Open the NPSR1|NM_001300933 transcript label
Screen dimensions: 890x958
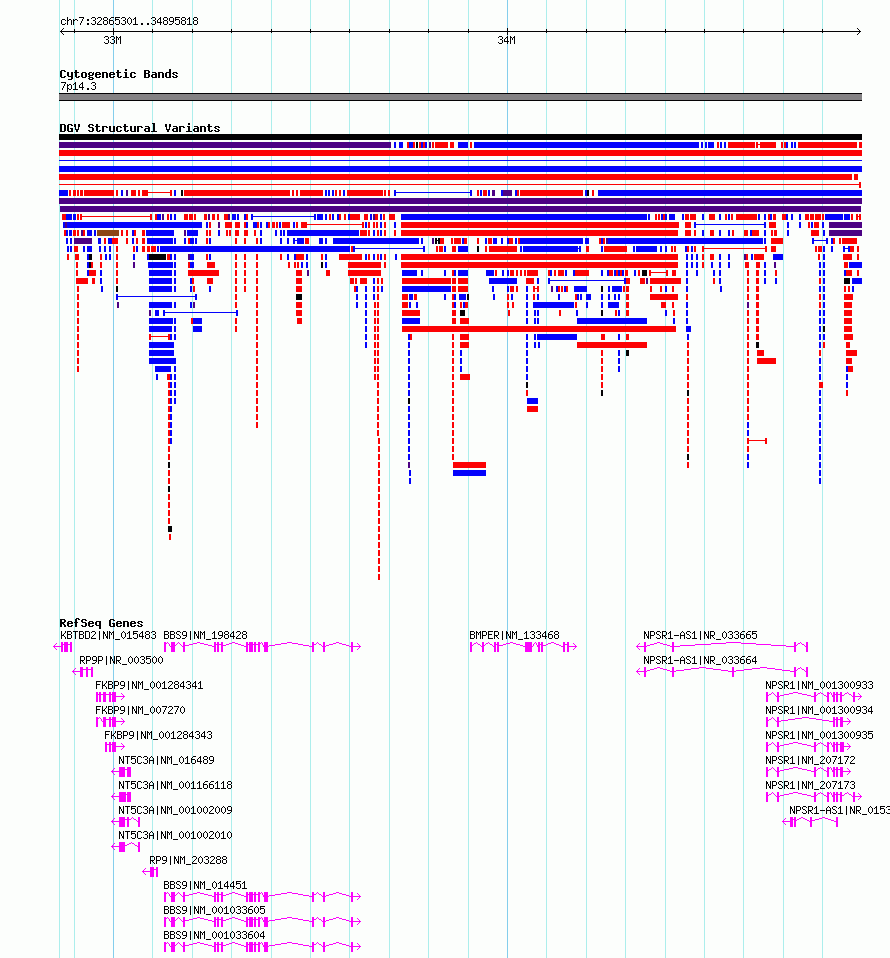pos(819,686)
